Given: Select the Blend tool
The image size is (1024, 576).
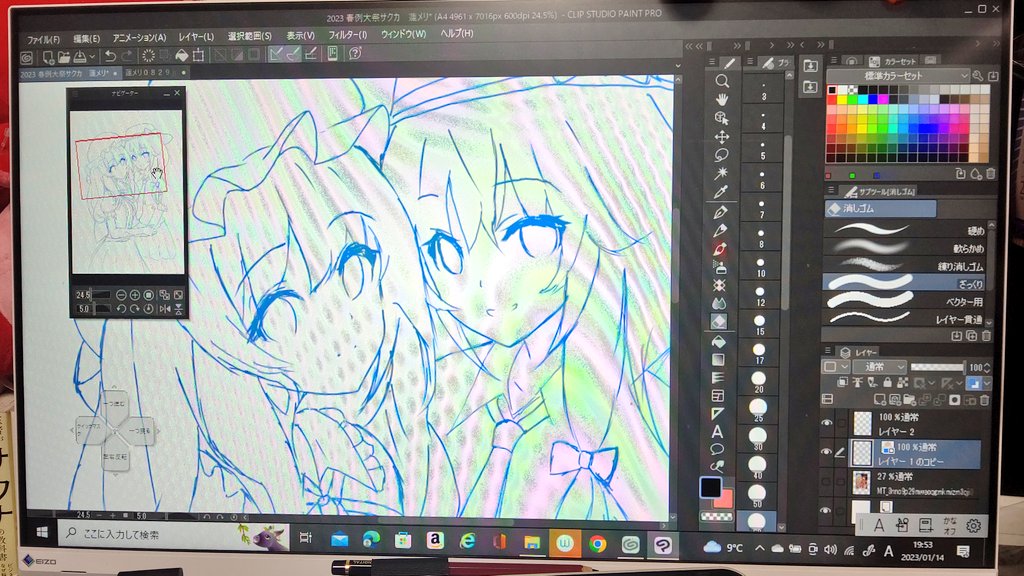Looking at the screenshot, I should point(719,304).
